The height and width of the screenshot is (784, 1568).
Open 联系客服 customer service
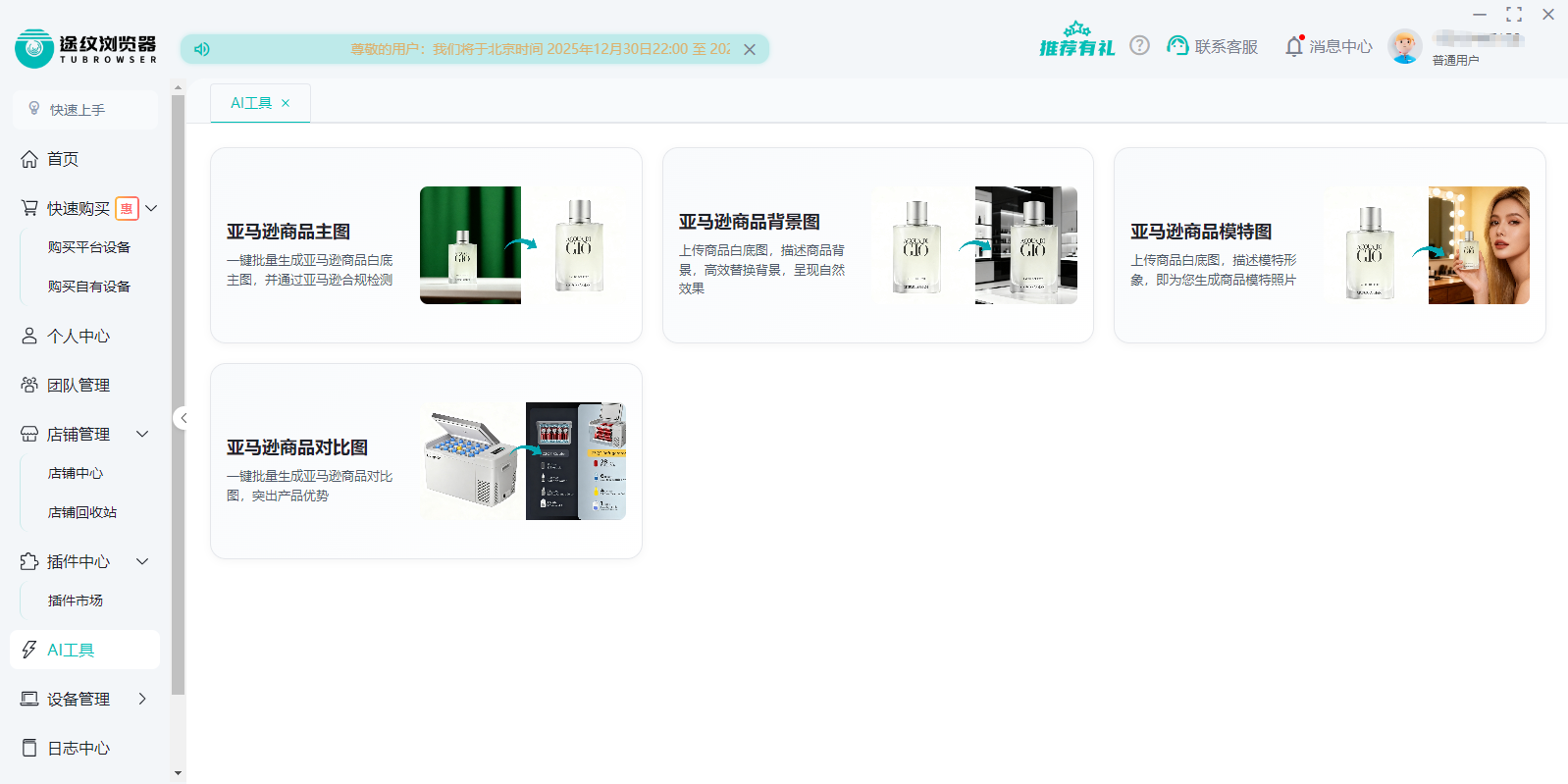pyautogui.click(x=1213, y=46)
